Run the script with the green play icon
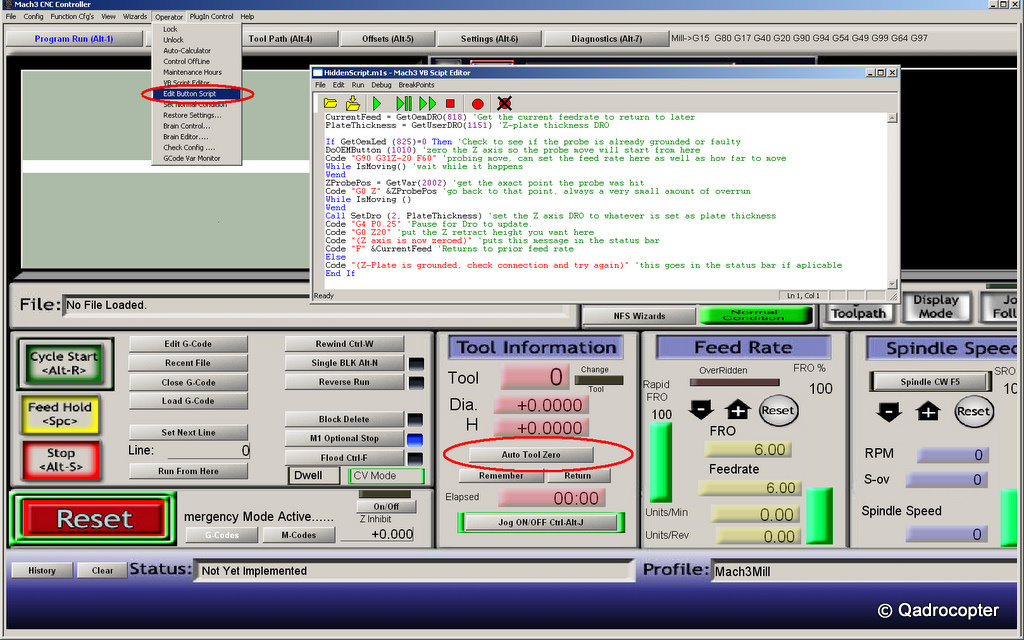 pos(377,103)
